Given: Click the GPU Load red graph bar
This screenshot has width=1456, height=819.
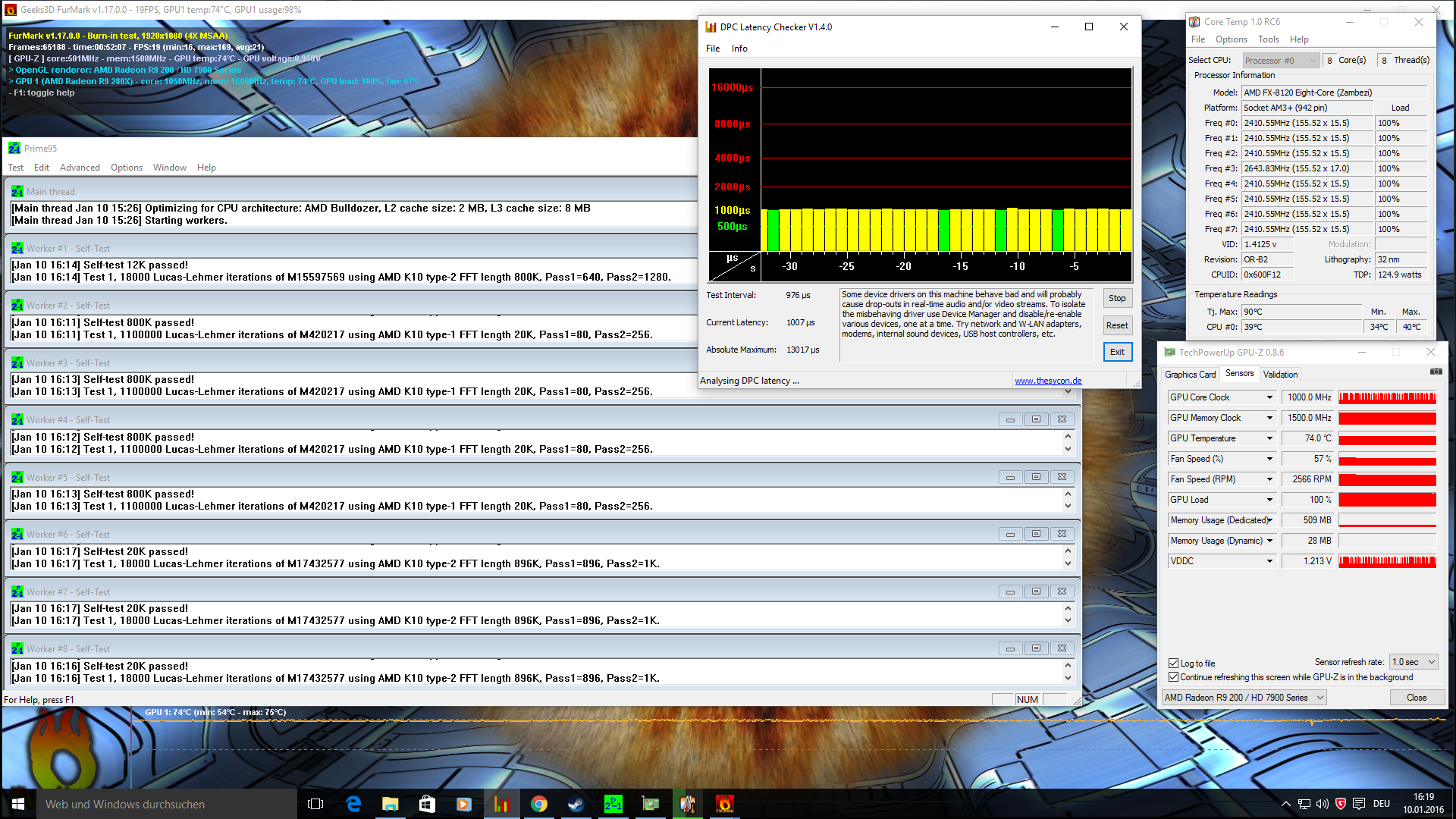Looking at the screenshot, I should coord(1387,500).
